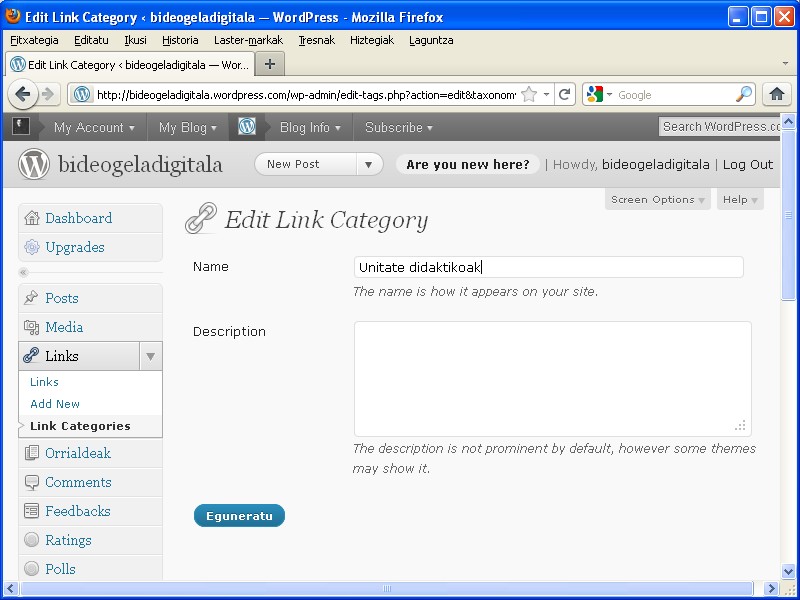Expand the Subscribe menu

click(x=399, y=127)
